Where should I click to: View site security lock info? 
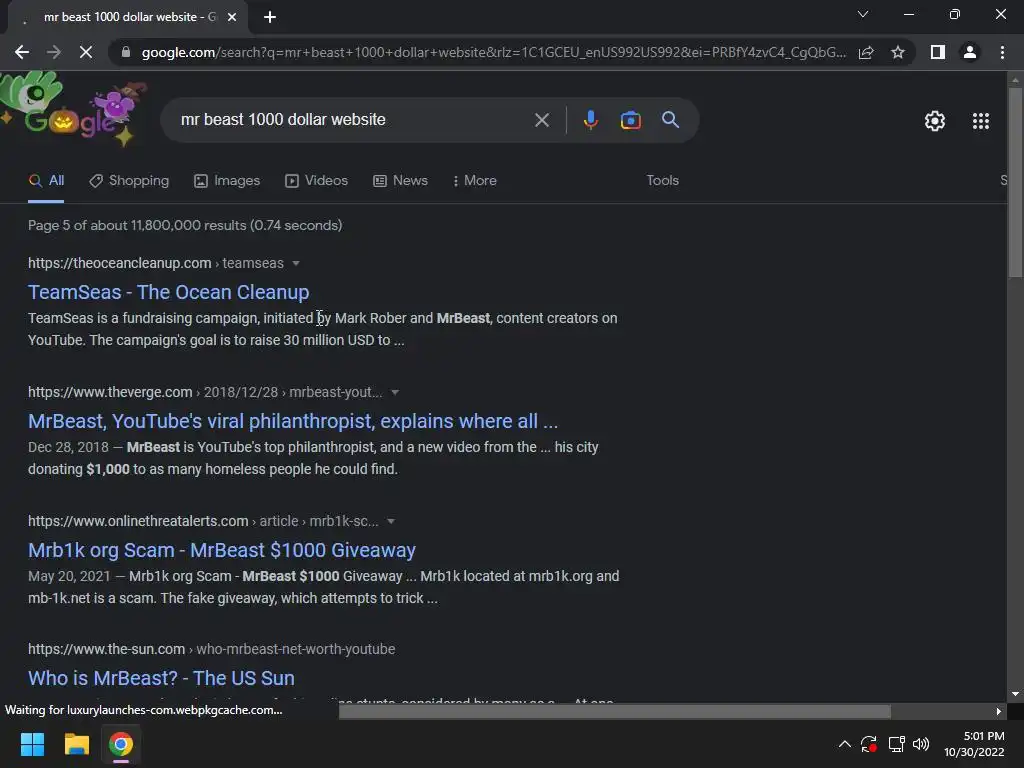pyautogui.click(x=126, y=52)
